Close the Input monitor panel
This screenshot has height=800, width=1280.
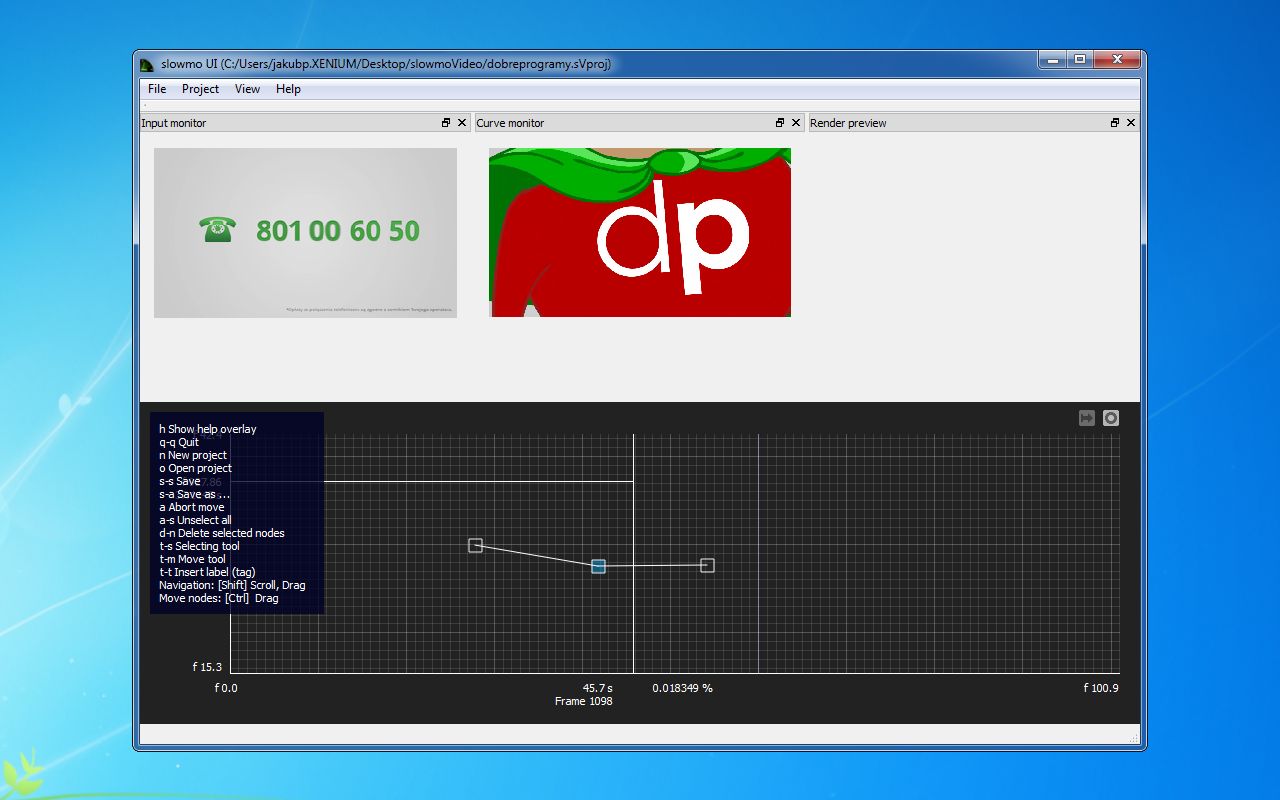coord(462,123)
